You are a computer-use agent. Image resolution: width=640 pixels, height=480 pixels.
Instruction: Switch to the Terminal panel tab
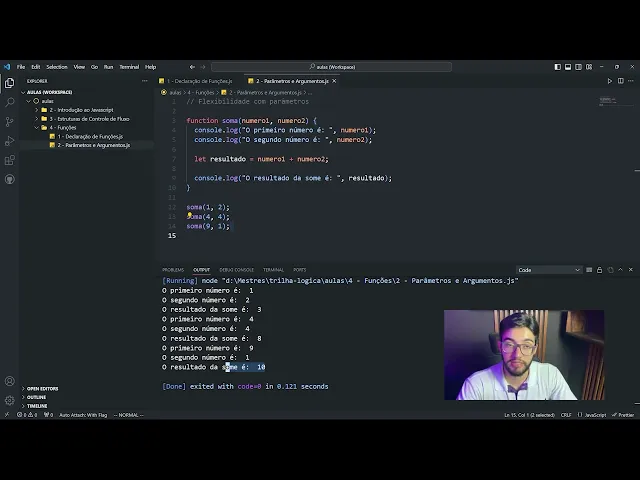273,270
